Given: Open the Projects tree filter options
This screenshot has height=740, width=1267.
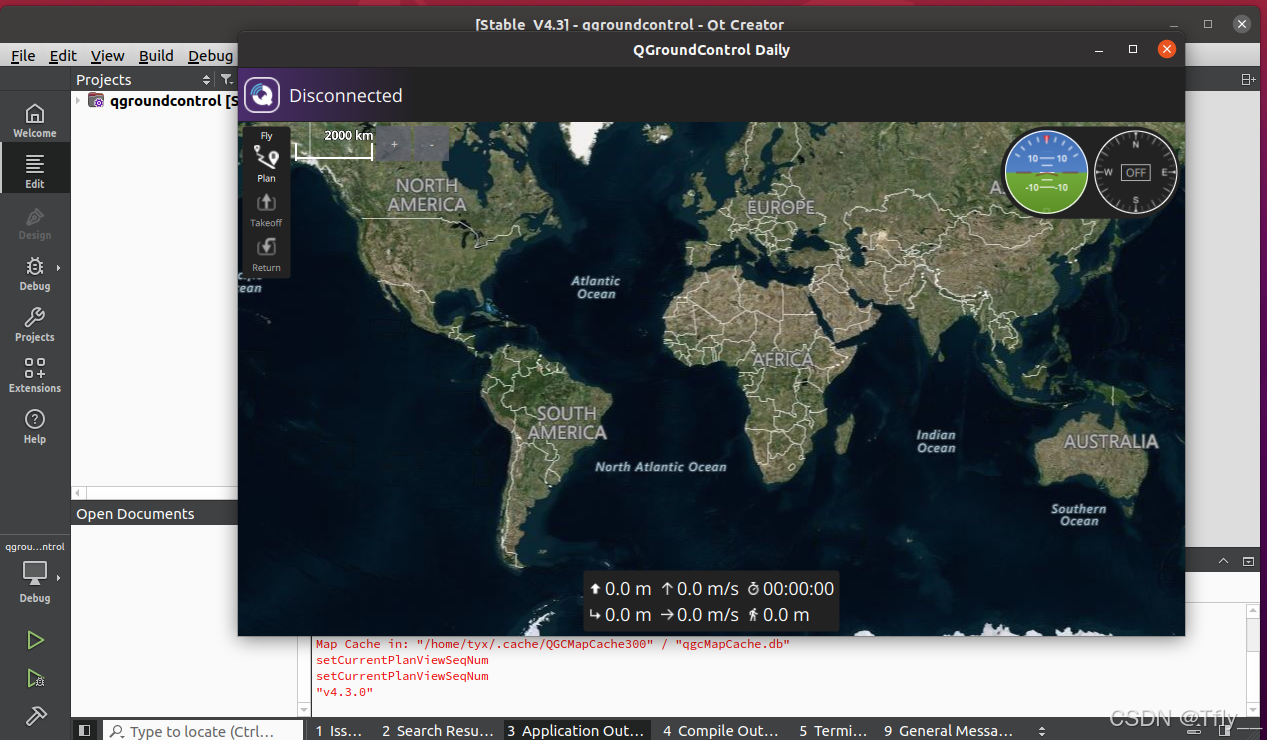Looking at the screenshot, I should (x=226, y=79).
